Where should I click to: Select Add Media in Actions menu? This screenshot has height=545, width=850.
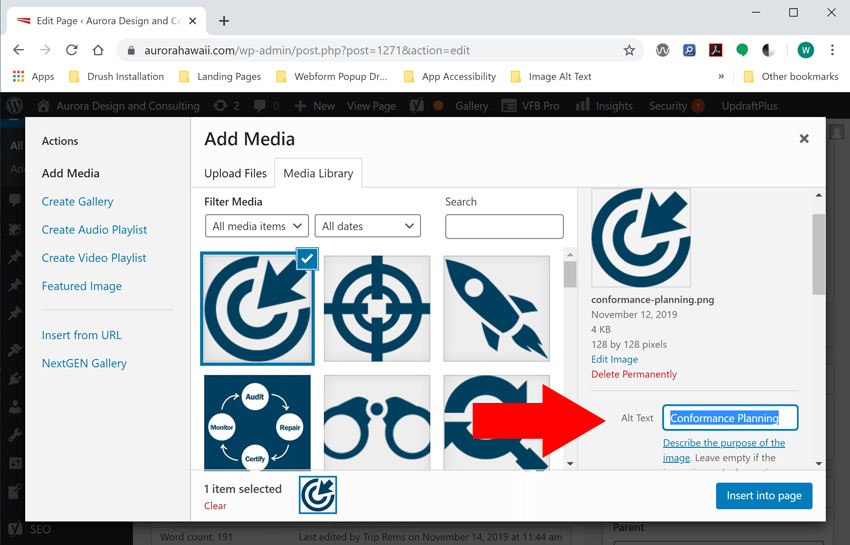[70, 174]
